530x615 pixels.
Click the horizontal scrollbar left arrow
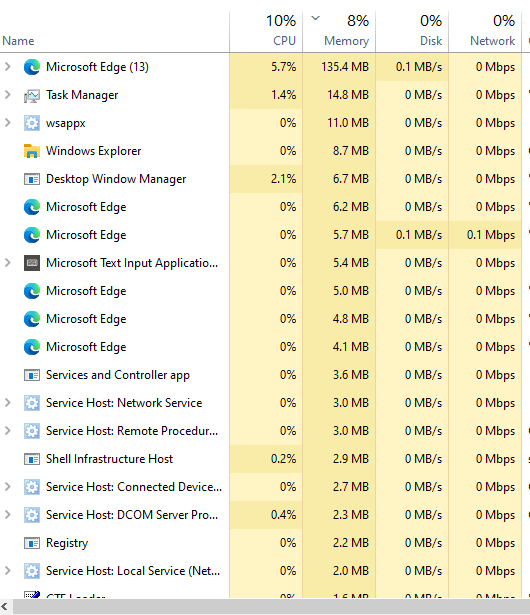[x=5, y=607]
